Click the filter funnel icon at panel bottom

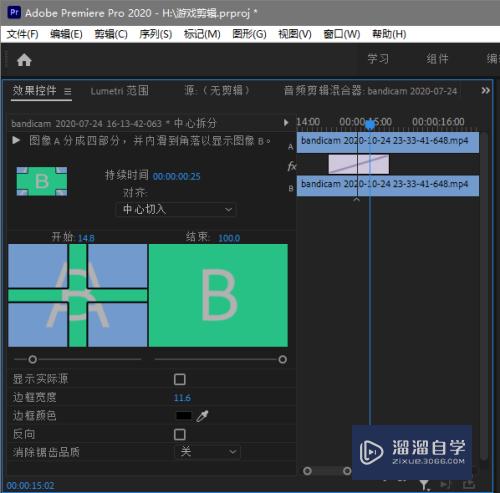424,485
